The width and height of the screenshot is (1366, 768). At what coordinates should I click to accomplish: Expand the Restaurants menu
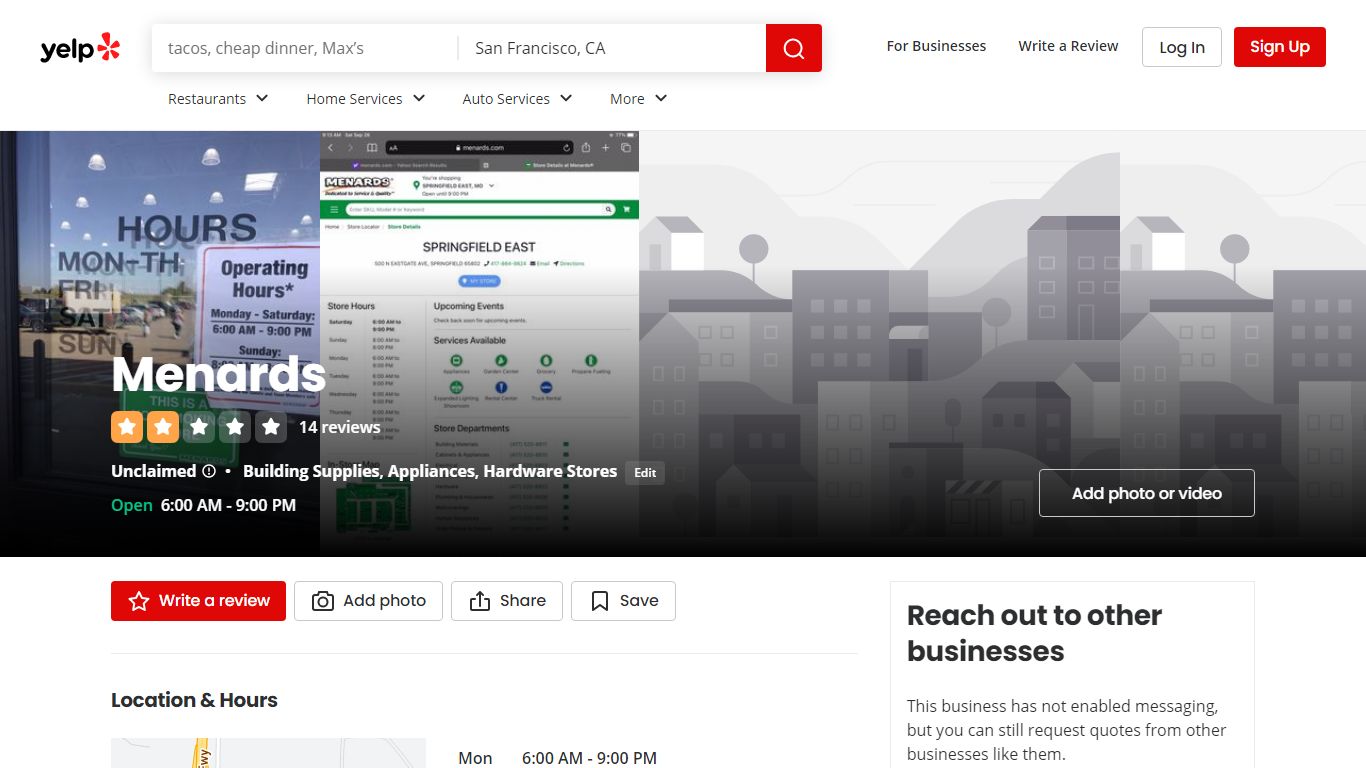pyautogui.click(x=218, y=99)
